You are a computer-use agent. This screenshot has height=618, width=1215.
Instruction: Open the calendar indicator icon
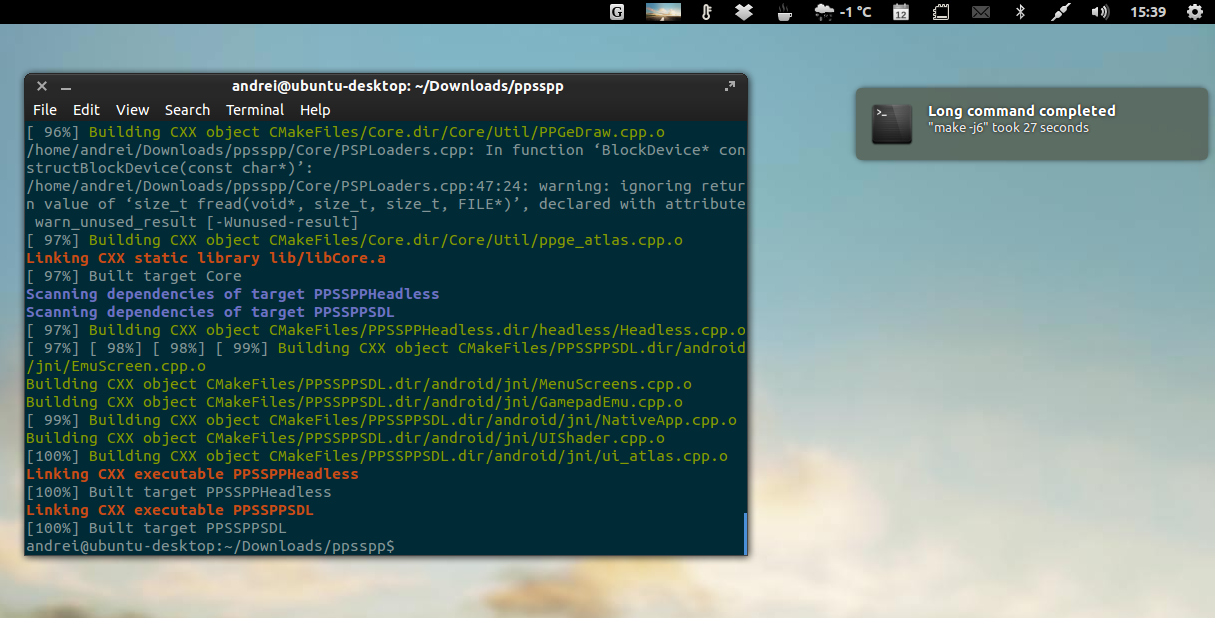point(901,12)
